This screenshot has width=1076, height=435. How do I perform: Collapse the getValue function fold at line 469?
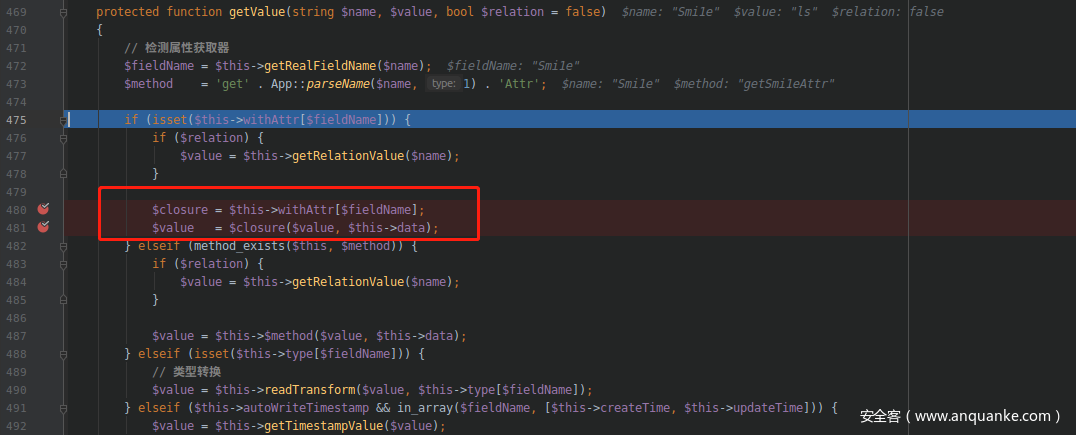click(x=64, y=12)
